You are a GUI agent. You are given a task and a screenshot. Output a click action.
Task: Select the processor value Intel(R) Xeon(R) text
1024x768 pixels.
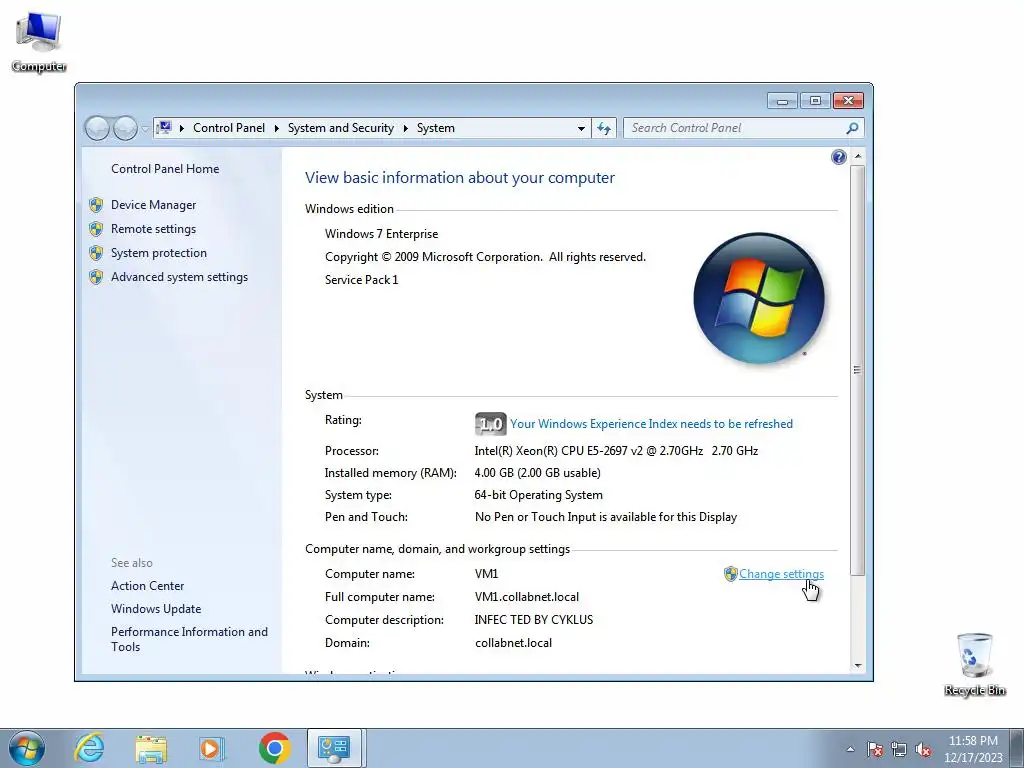point(616,451)
